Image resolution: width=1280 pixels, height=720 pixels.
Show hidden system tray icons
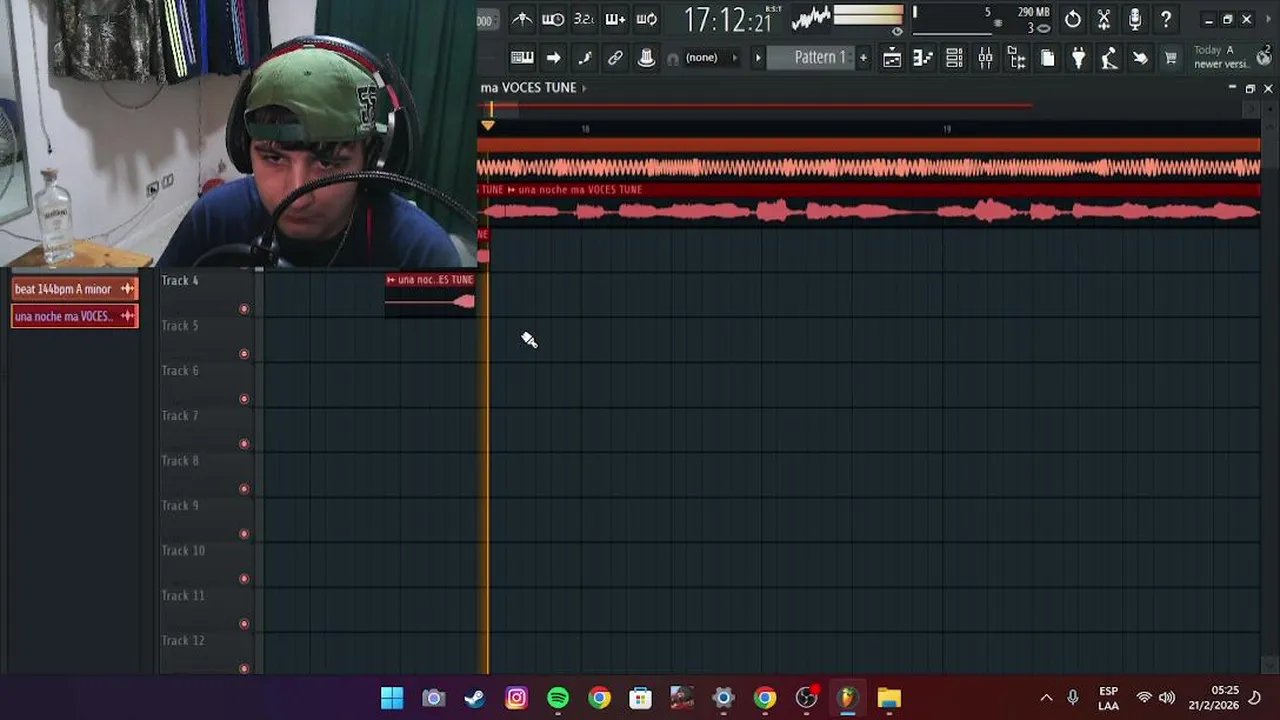pyautogui.click(x=1046, y=698)
